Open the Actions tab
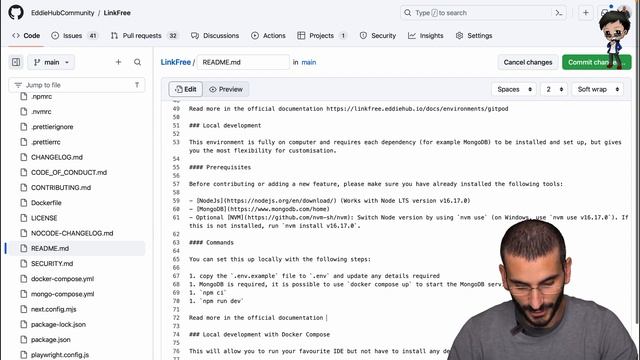 coord(268,36)
